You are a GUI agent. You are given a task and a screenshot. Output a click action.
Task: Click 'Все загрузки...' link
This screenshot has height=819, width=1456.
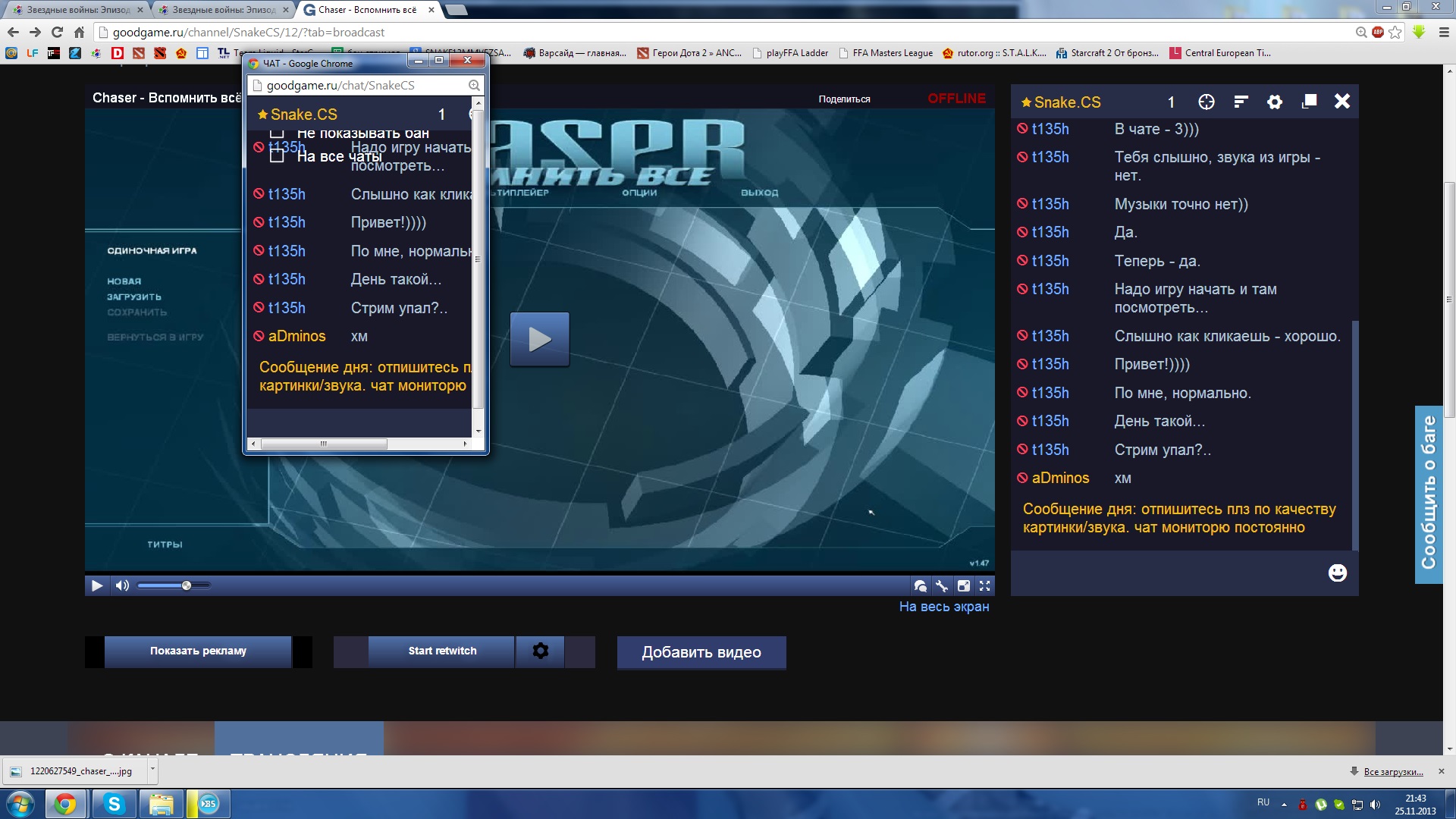click(x=1393, y=771)
